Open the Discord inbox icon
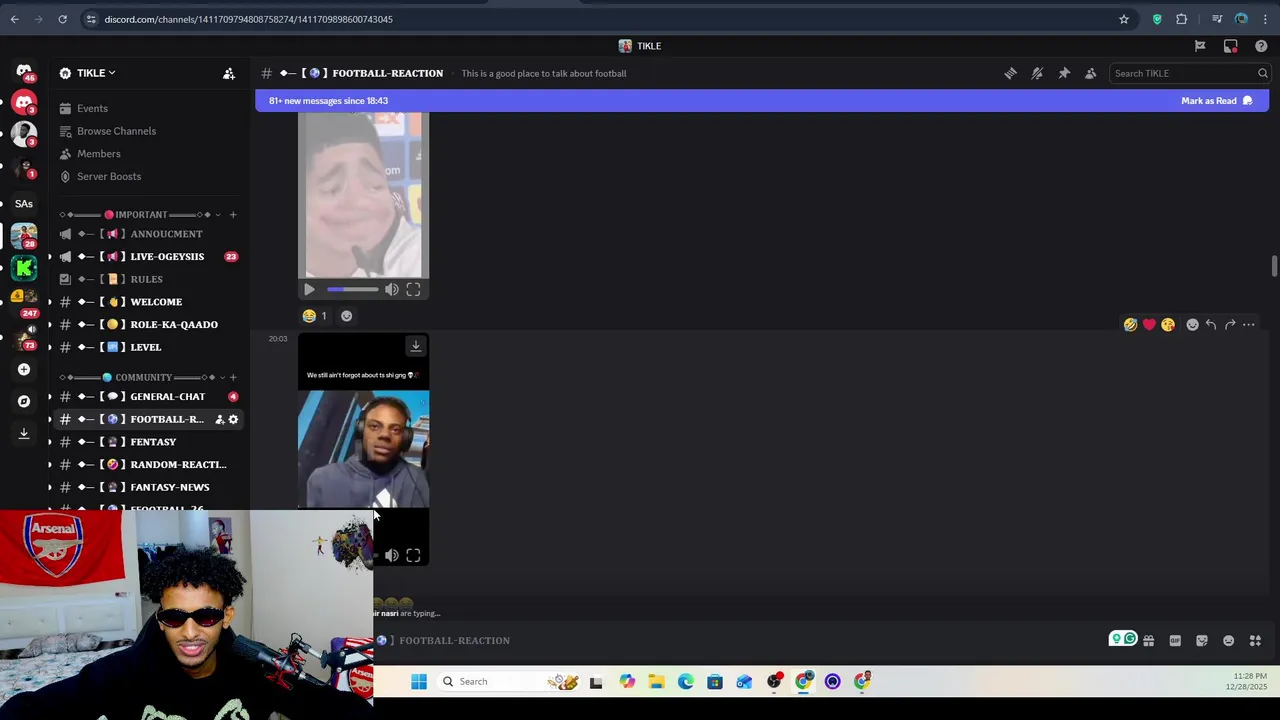Viewport: 1280px width, 720px height. point(1231,46)
